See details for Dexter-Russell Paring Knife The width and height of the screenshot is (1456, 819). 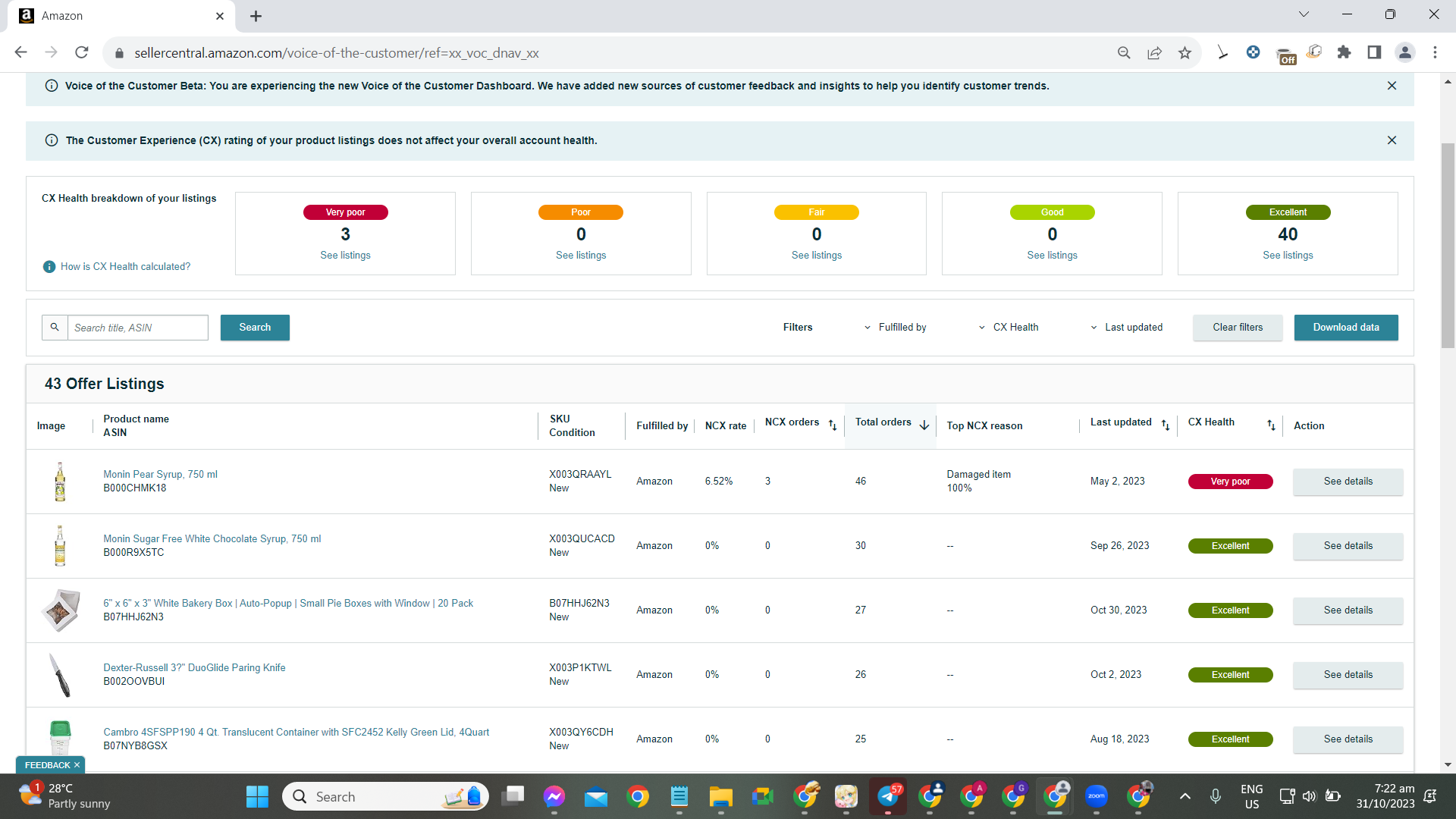pyautogui.click(x=1348, y=675)
